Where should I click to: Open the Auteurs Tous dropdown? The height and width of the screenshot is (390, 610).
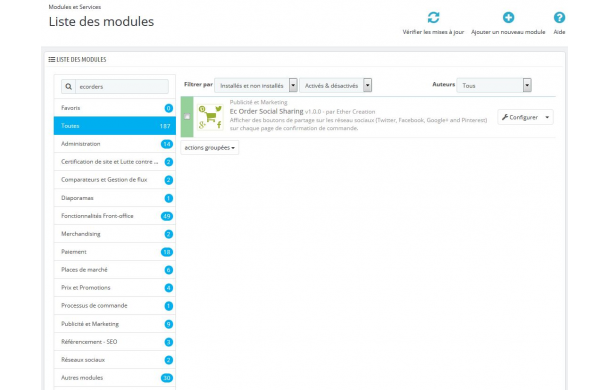point(494,85)
